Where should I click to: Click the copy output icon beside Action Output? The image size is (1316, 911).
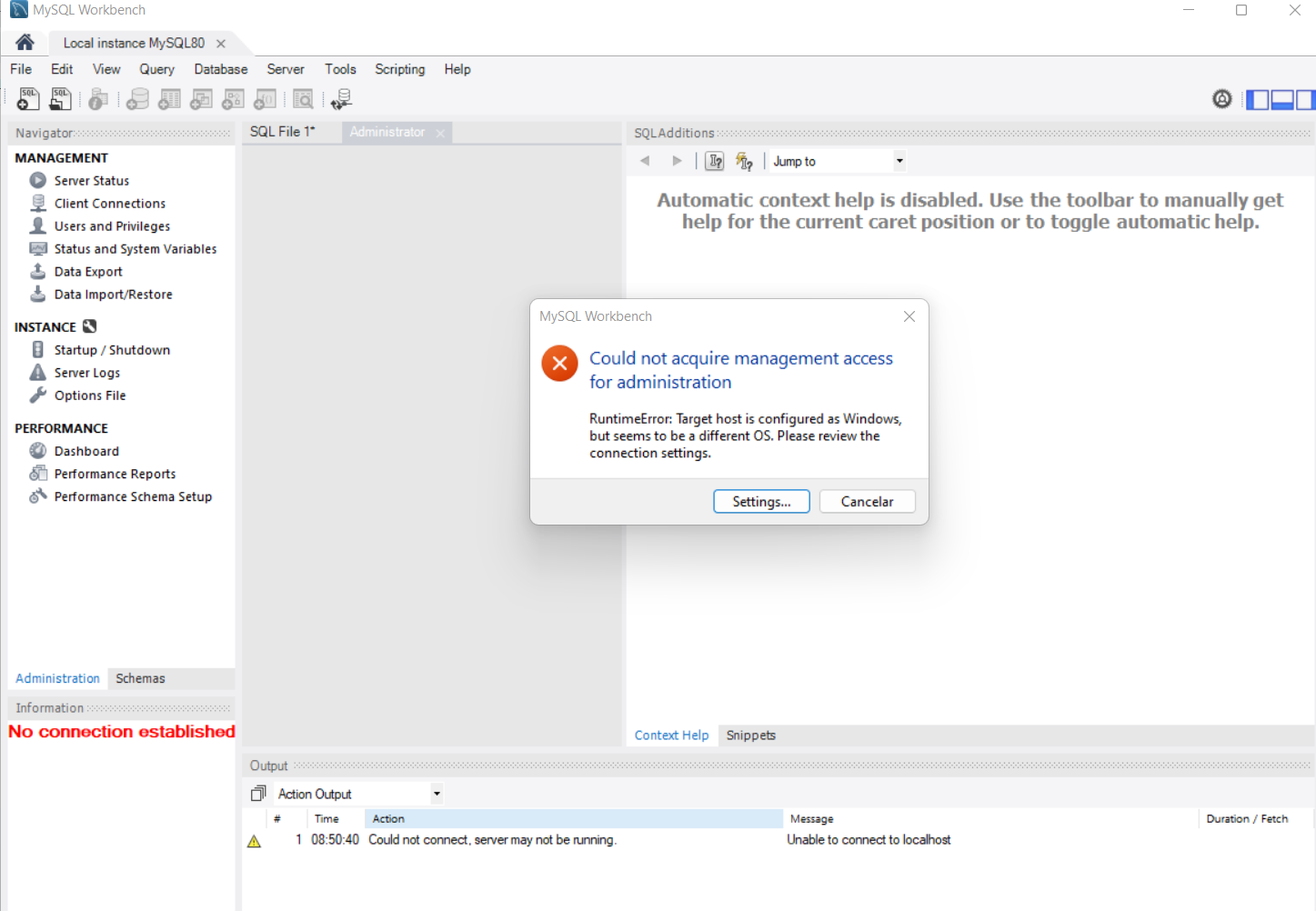point(258,794)
